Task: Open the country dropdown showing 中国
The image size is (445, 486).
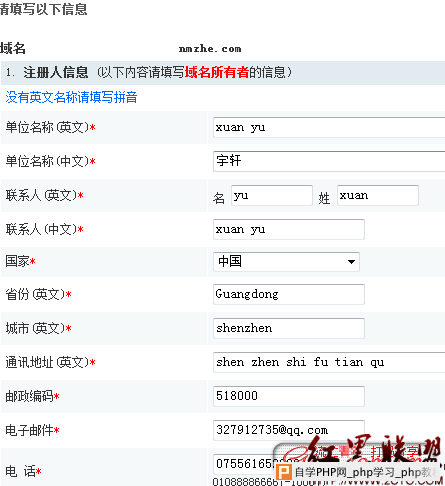Action: (x=286, y=262)
